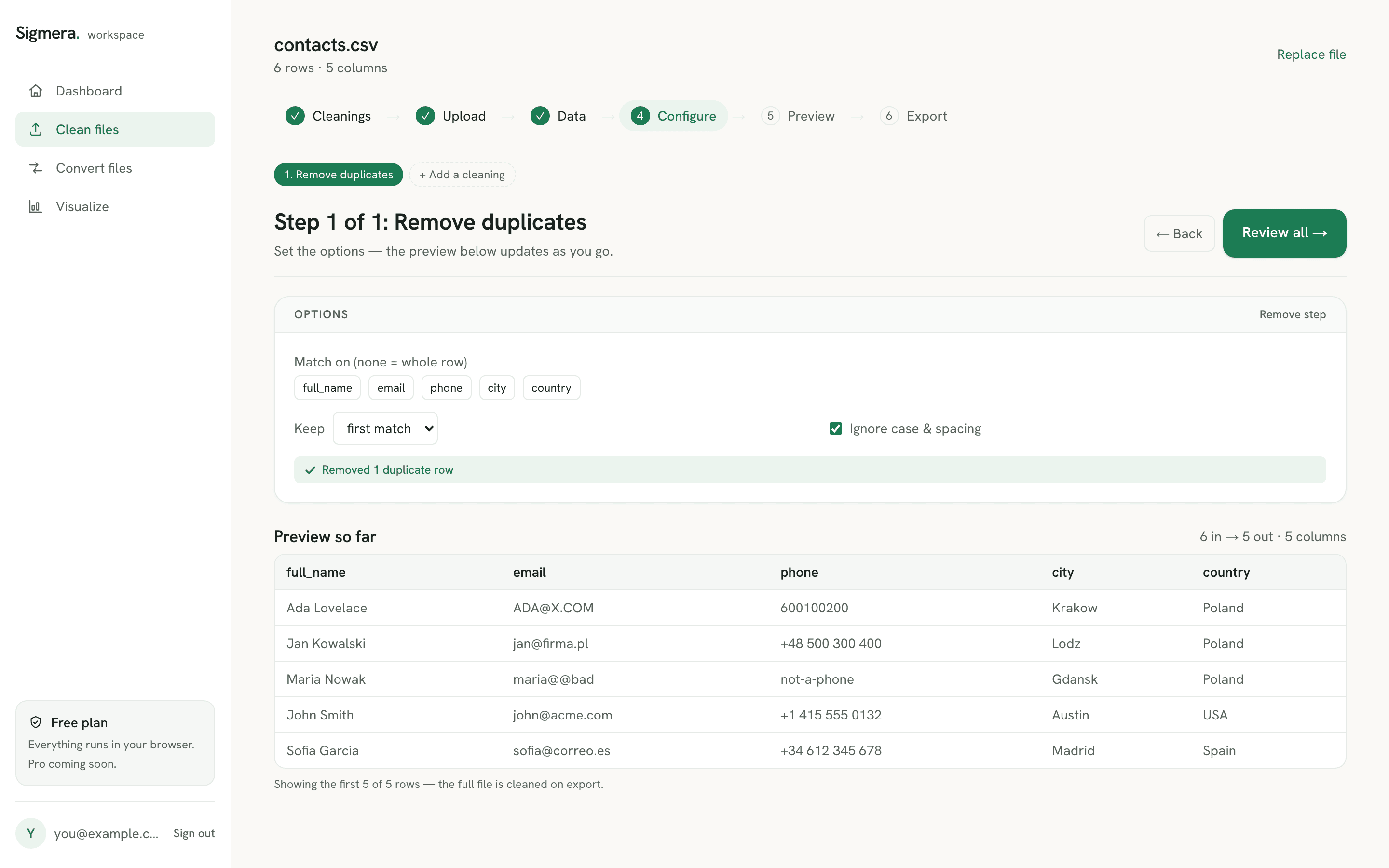Click the Removed 1 duplicate row message
Image resolution: width=1389 pixels, height=868 pixels.
coord(387,470)
